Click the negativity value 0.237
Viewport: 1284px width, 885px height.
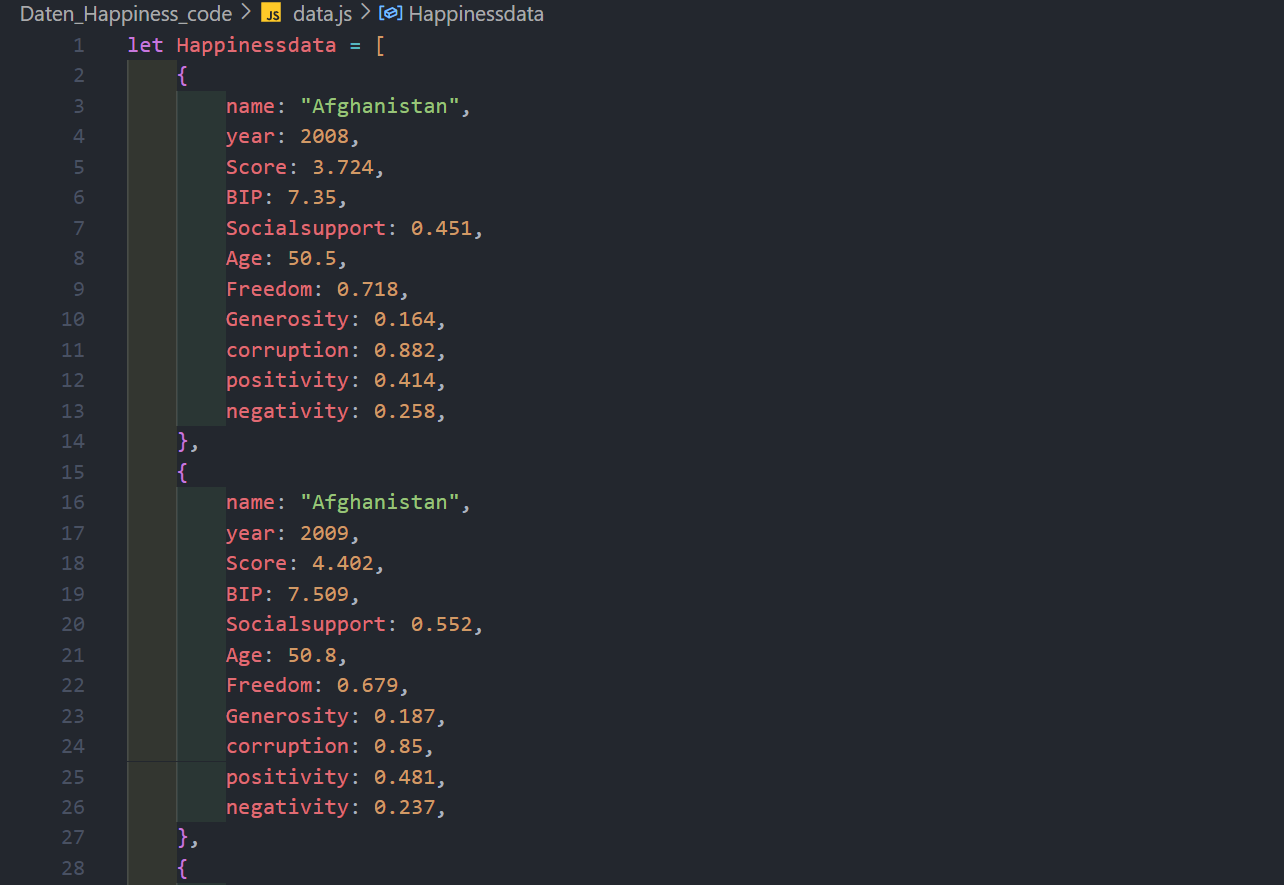tap(404, 807)
